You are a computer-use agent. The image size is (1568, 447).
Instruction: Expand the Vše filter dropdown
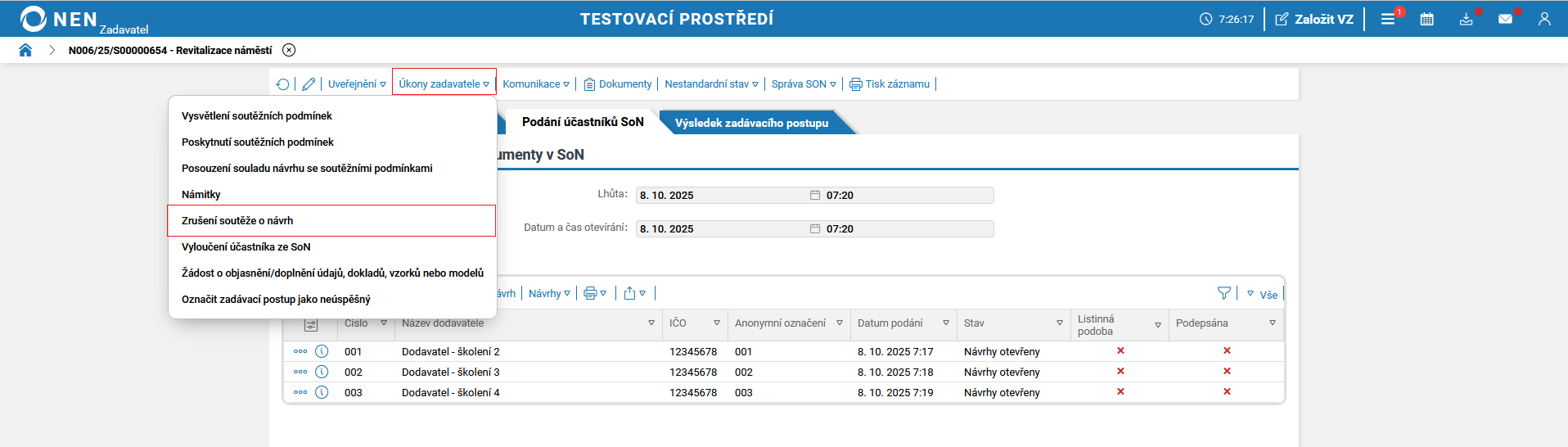pyautogui.click(x=1263, y=295)
